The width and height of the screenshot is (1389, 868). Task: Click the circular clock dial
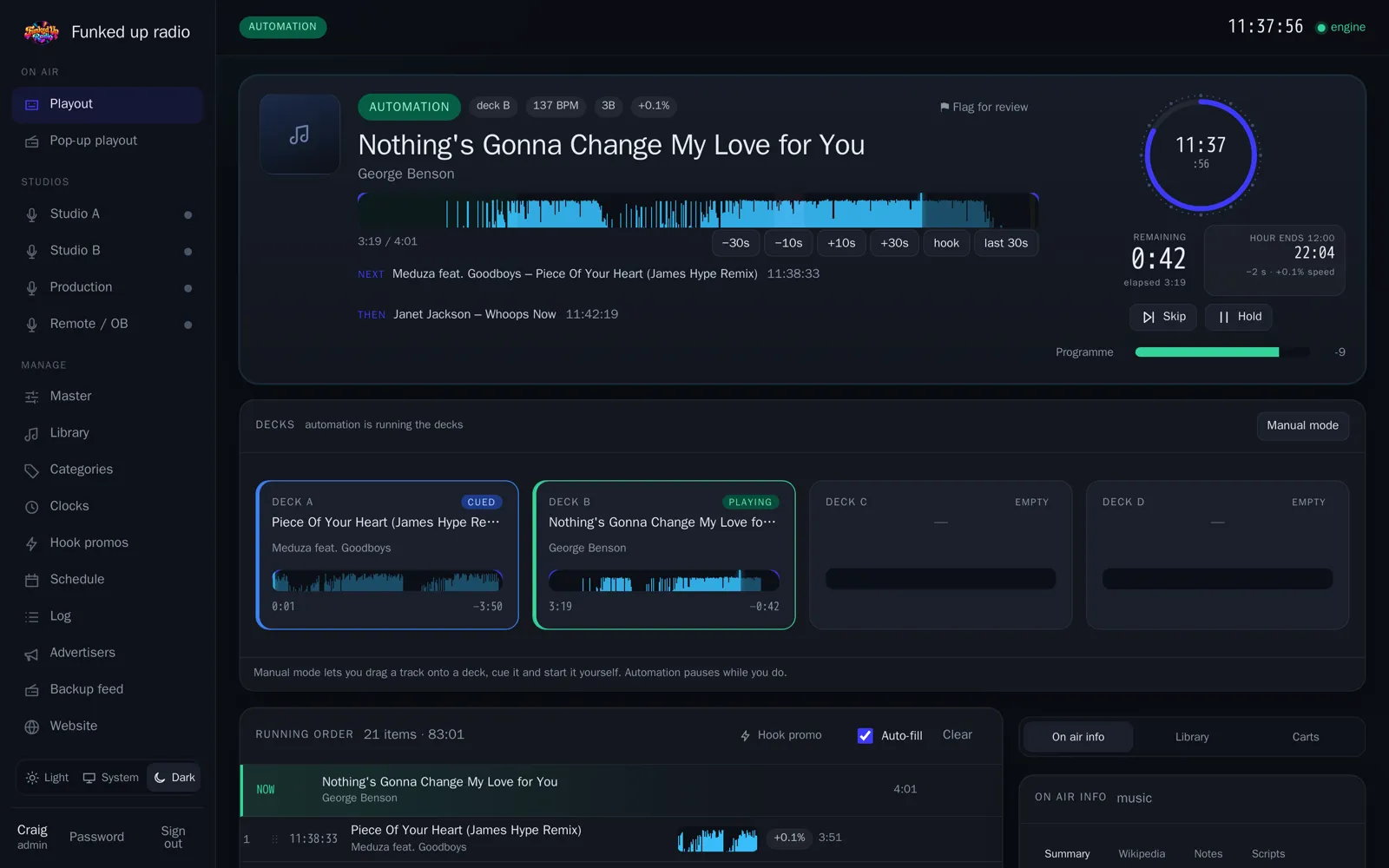pyautogui.click(x=1201, y=155)
